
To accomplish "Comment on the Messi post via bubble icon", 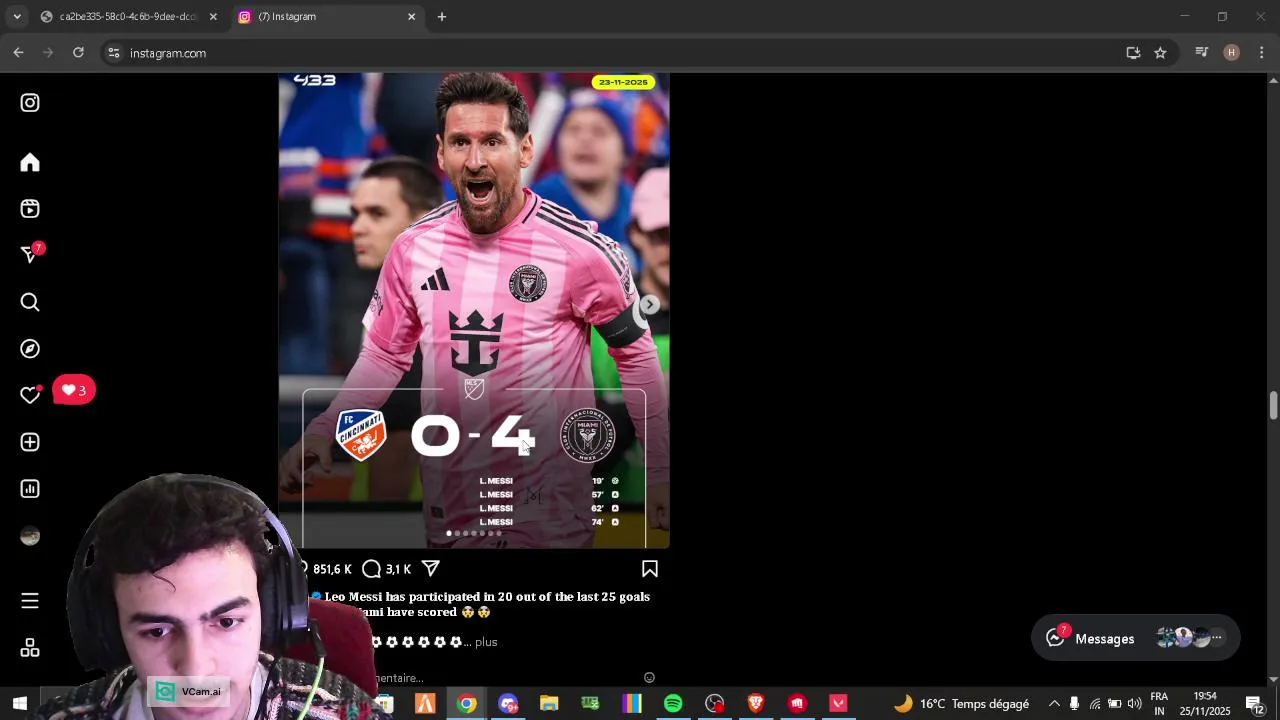I will point(371,569).
